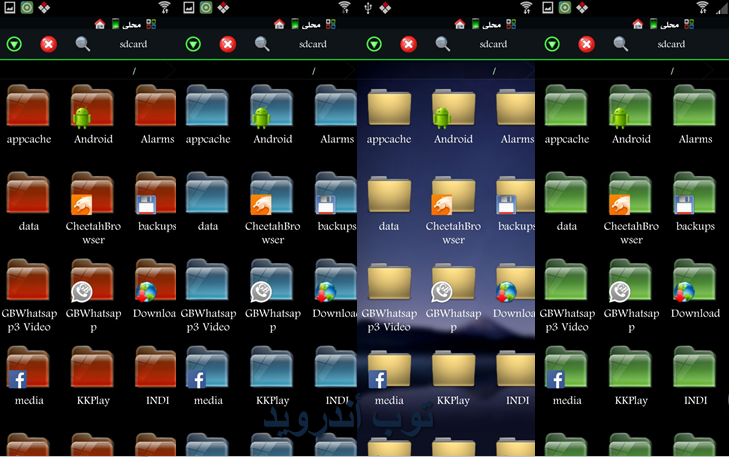Click the search magnifier in green-folder panel
Screen dimensions: 729x457
pyautogui.click(x=621, y=44)
